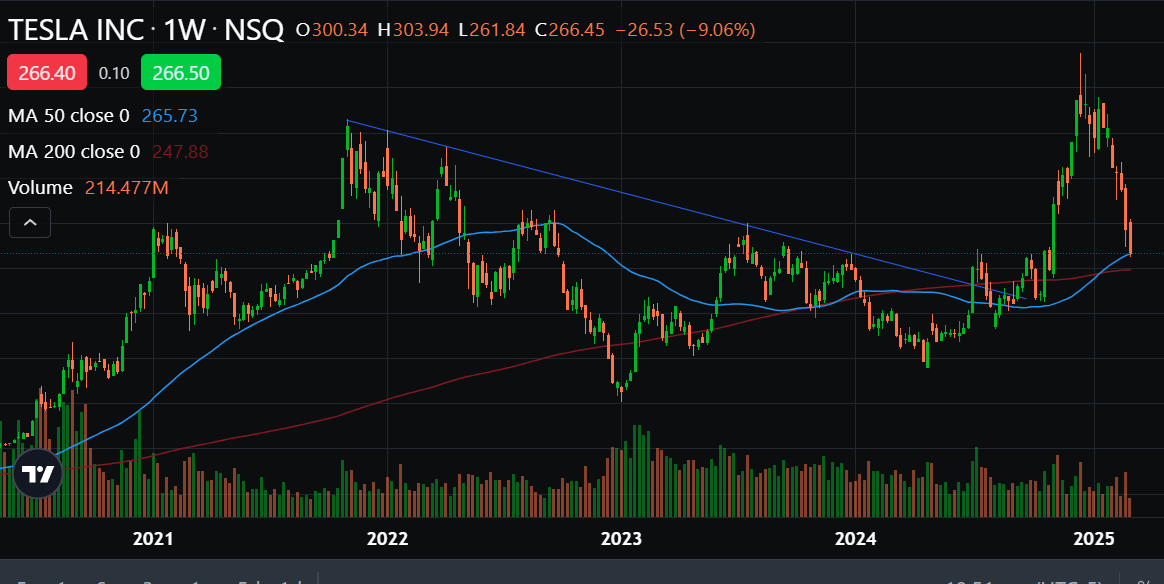This screenshot has height=584, width=1164.
Task: Click the TESLA INC symbol title
Action: (76, 30)
